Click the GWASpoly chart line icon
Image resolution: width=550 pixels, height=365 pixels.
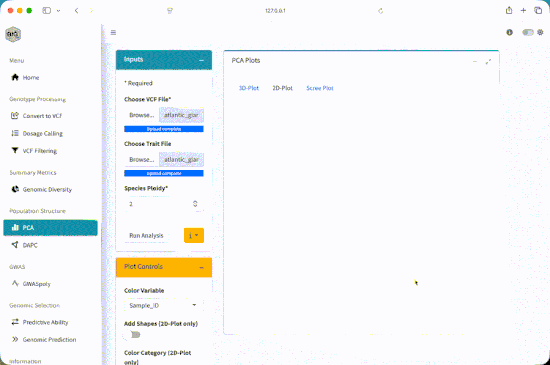pos(15,283)
